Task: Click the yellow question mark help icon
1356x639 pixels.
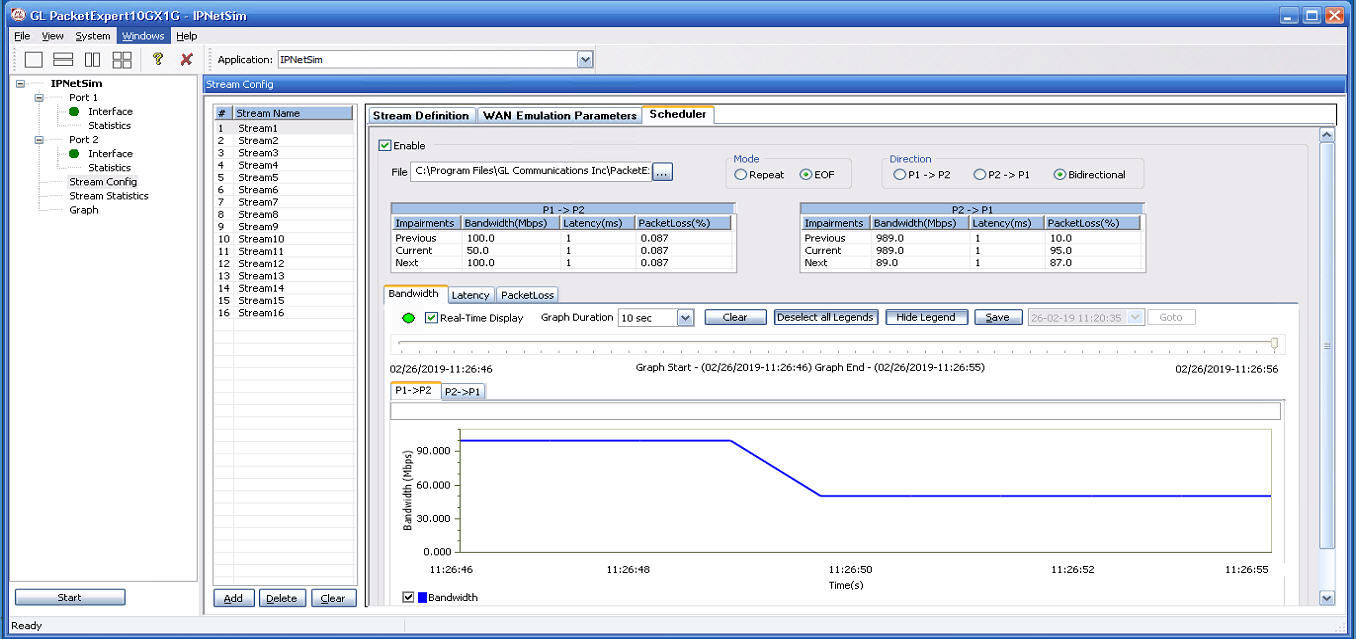Action: [158, 60]
